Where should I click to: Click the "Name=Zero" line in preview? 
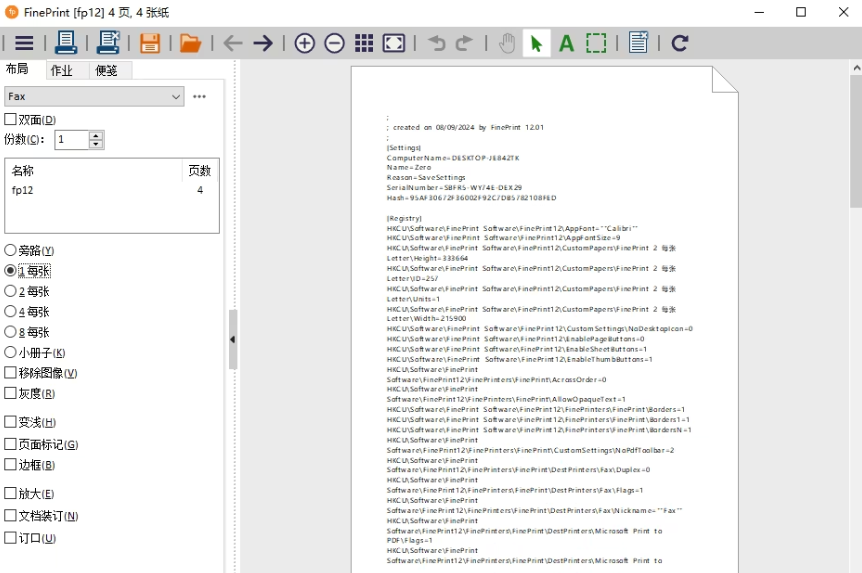(409, 167)
